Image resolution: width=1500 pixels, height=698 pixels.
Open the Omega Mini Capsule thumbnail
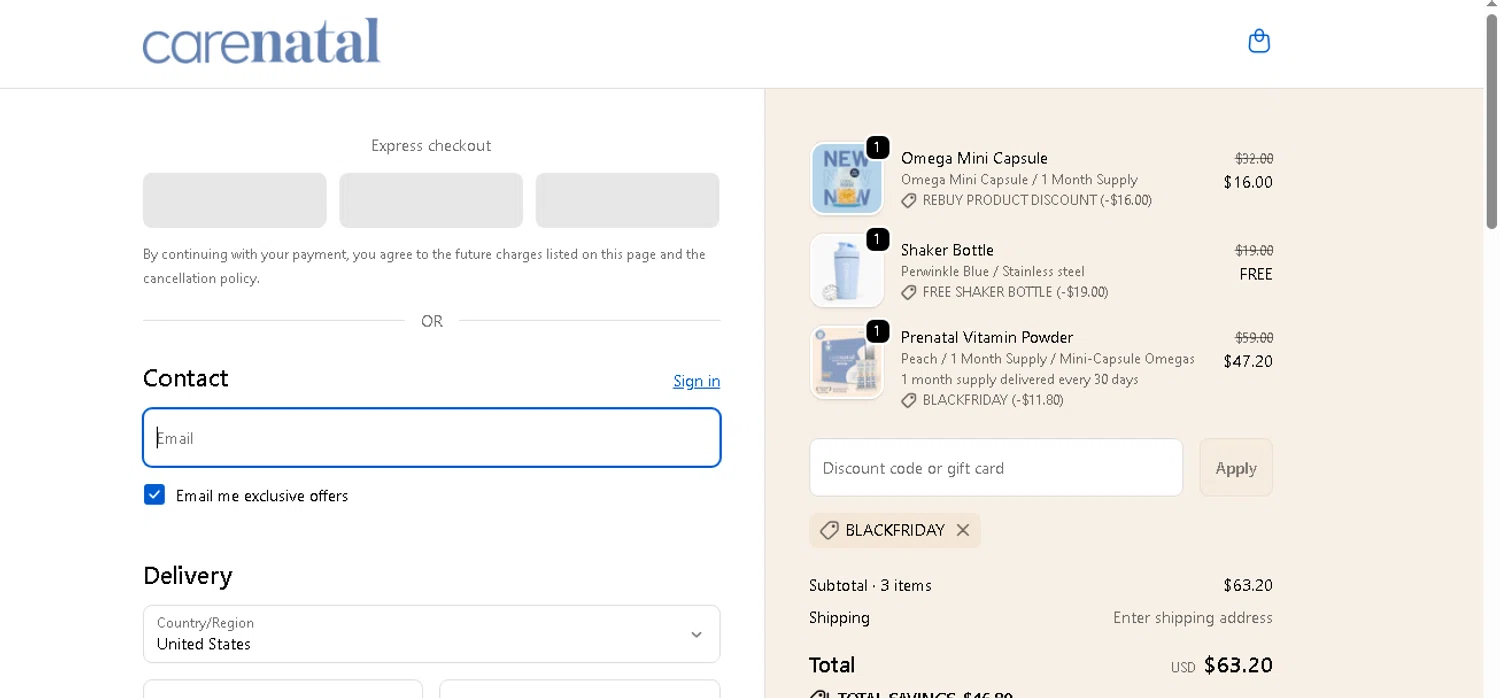pyautogui.click(x=847, y=179)
